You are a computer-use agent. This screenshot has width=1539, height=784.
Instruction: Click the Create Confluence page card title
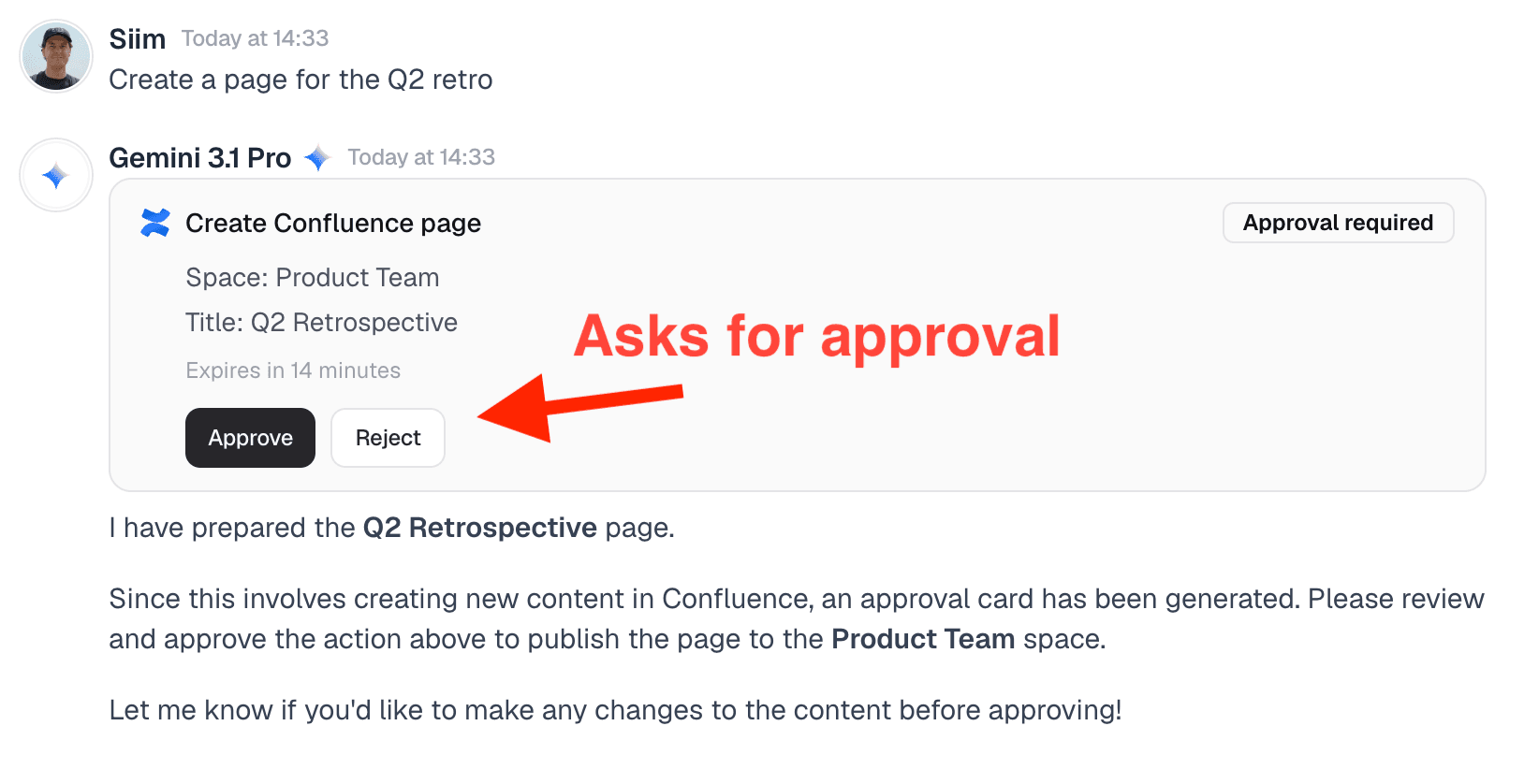[x=332, y=224]
